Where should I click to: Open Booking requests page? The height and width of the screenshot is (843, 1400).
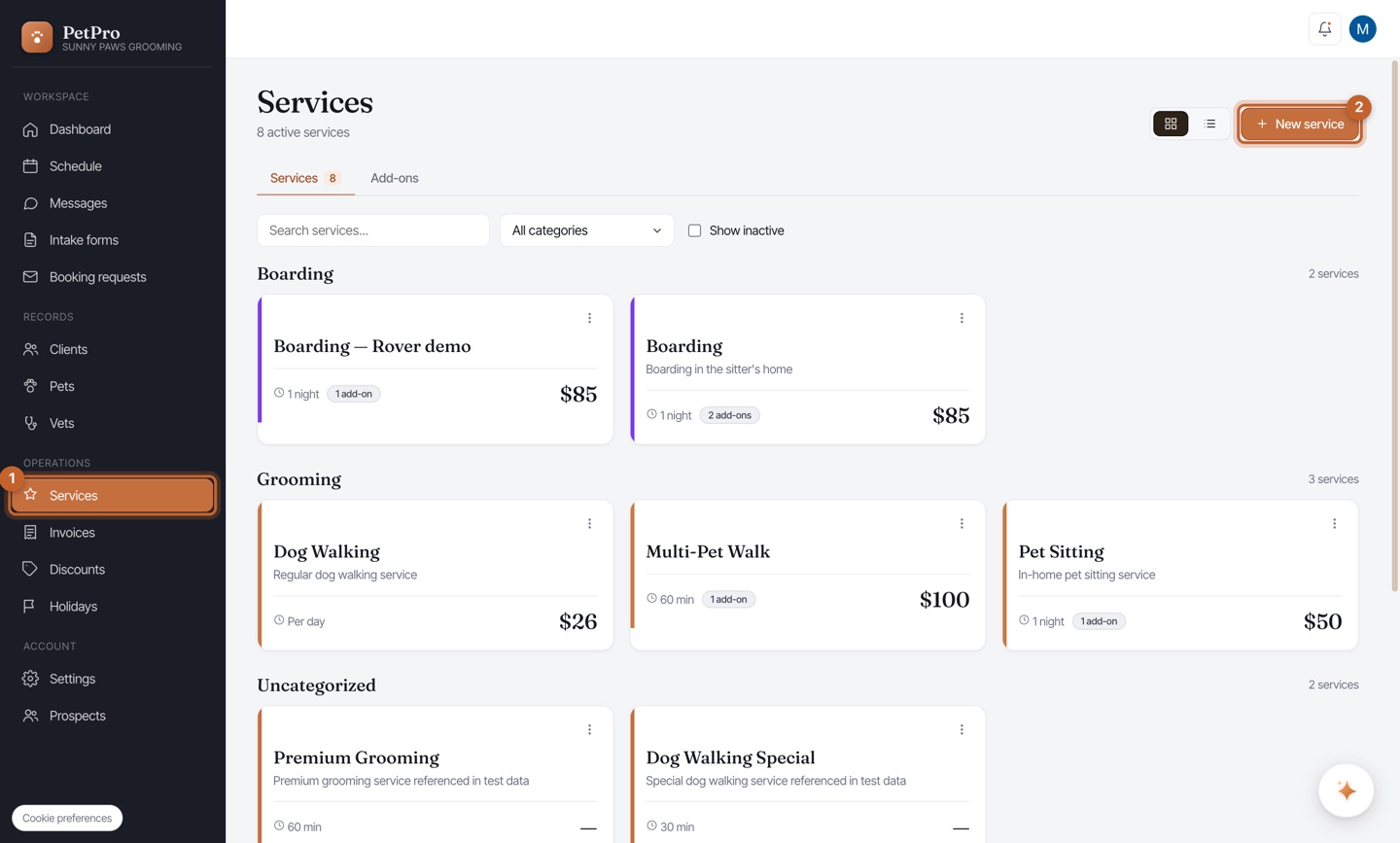tap(113, 277)
